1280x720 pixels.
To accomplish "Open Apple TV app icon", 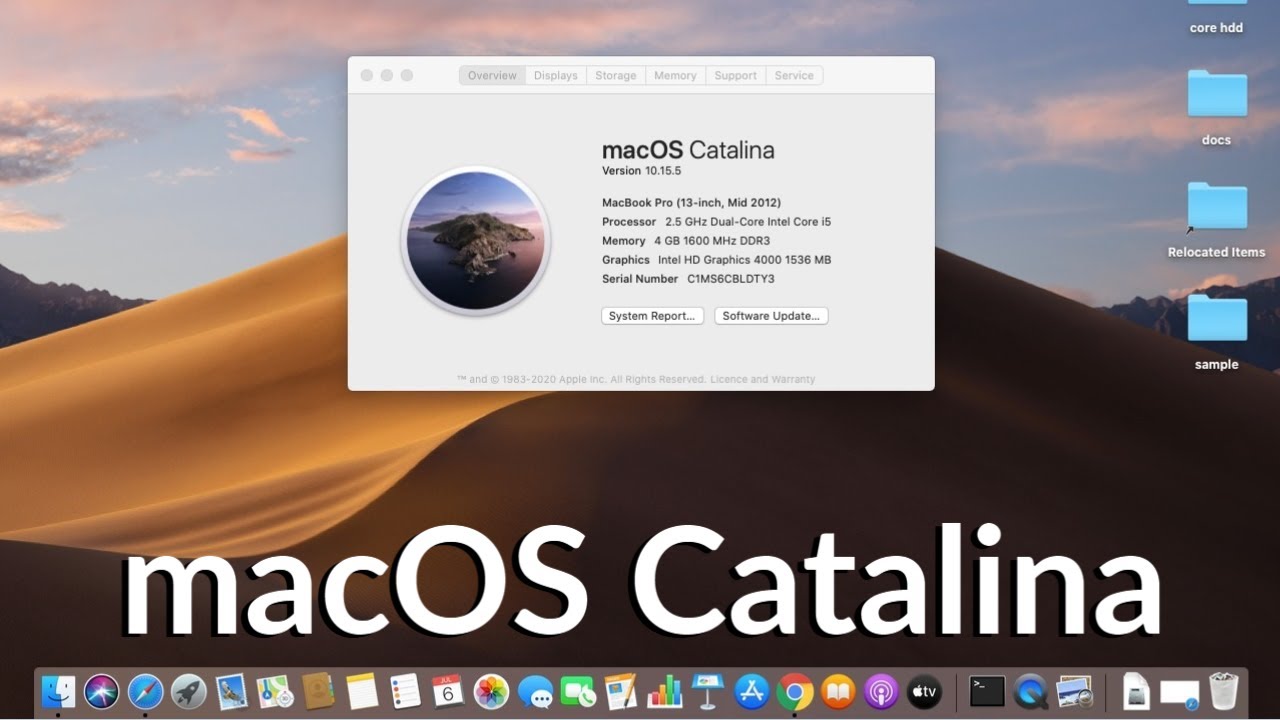I will 924,691.
